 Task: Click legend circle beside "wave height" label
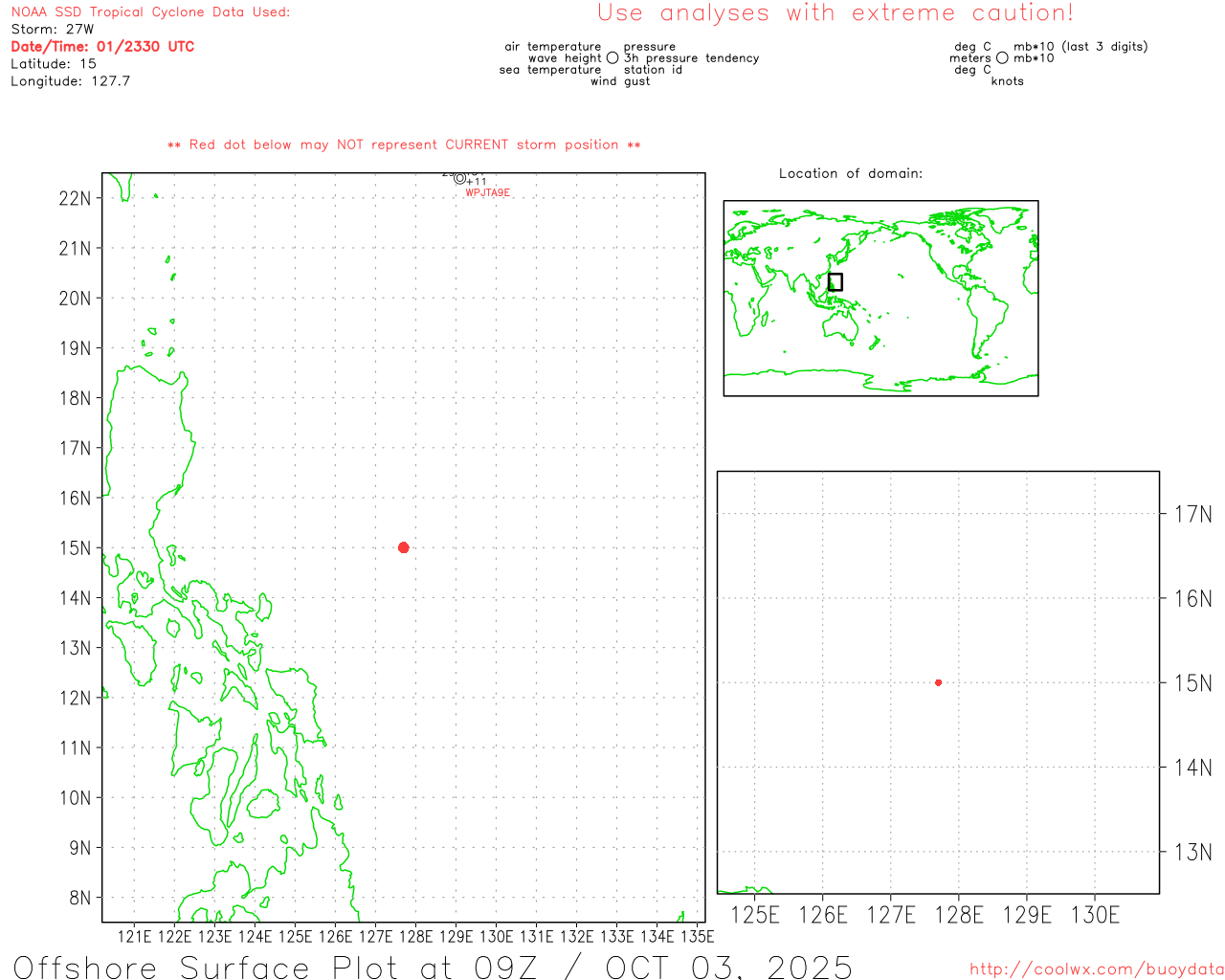[612, 58]
